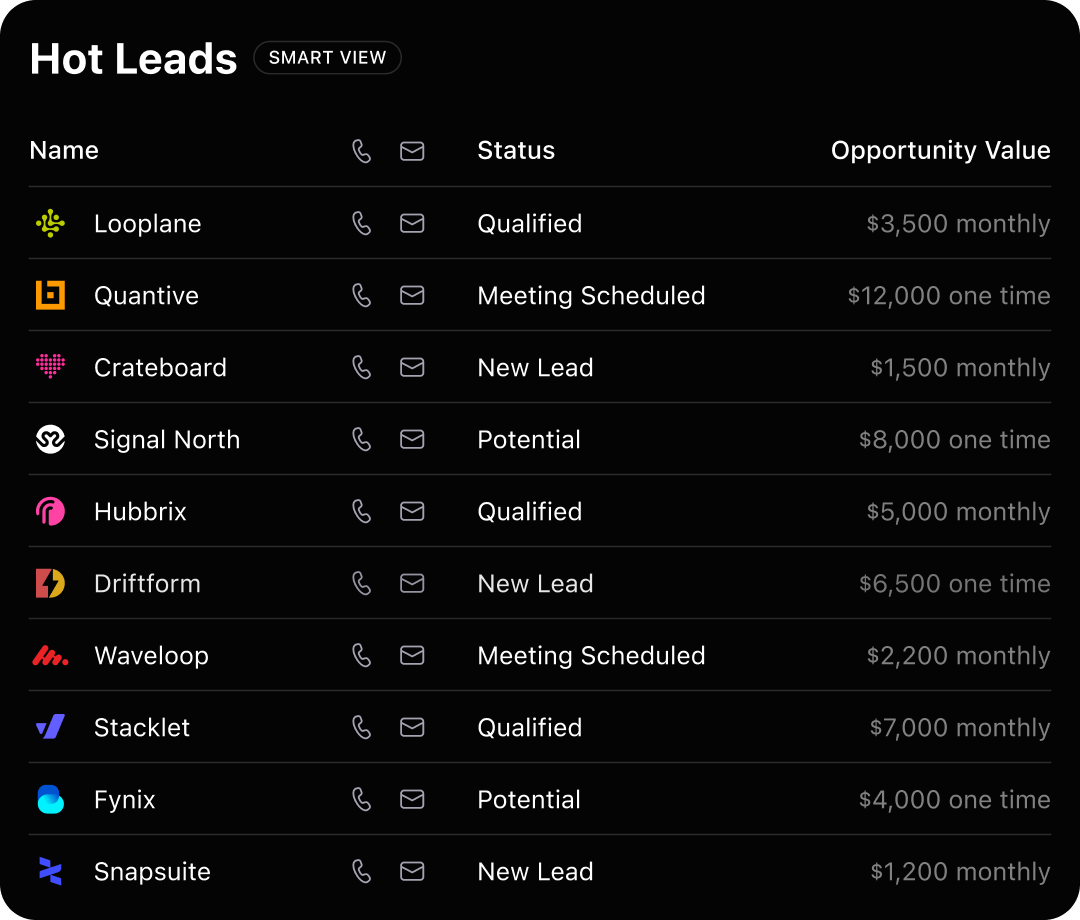Sort by the Status column header
This screenshot has height=920, width=1080.
point(516,151)
